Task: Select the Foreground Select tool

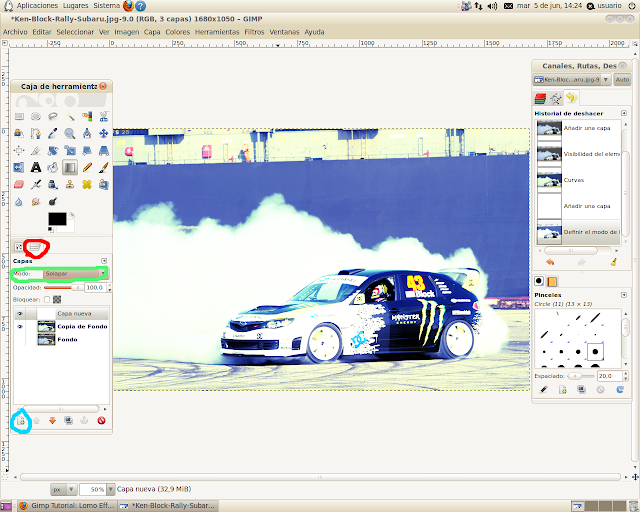Action: (19, 134)
